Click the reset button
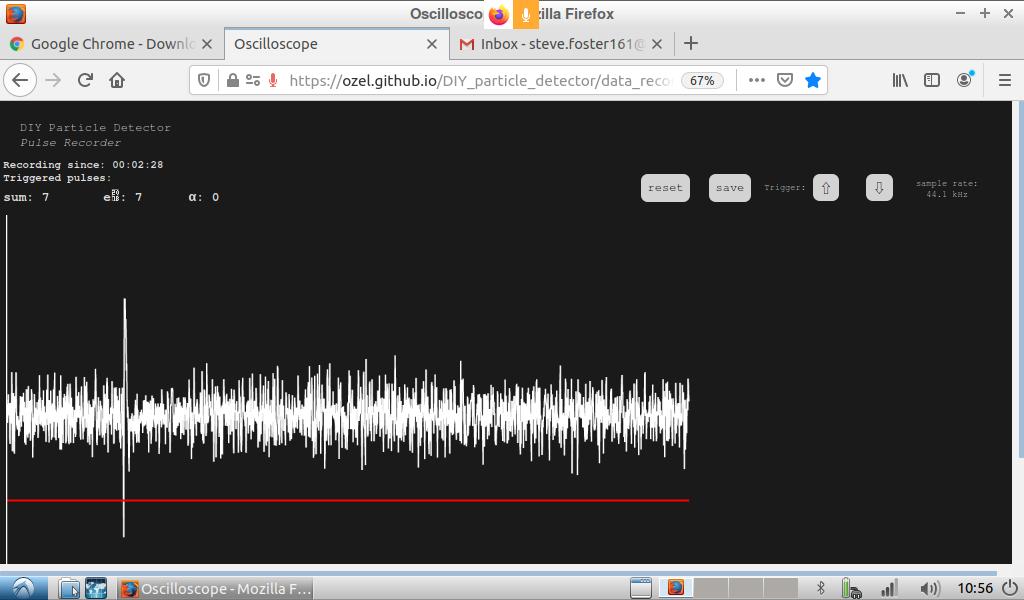Viewport: 1024px width, 600px height. tap(665, 188)
